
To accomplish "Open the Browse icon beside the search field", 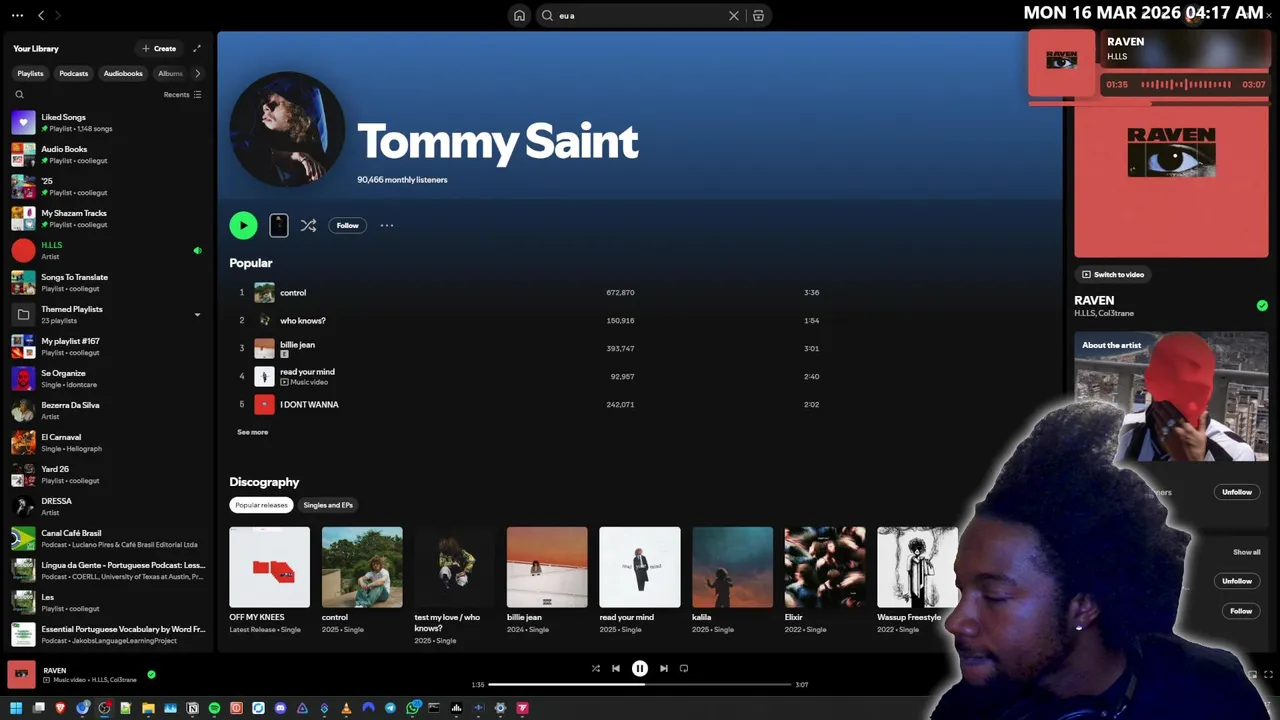I will 758,16.
